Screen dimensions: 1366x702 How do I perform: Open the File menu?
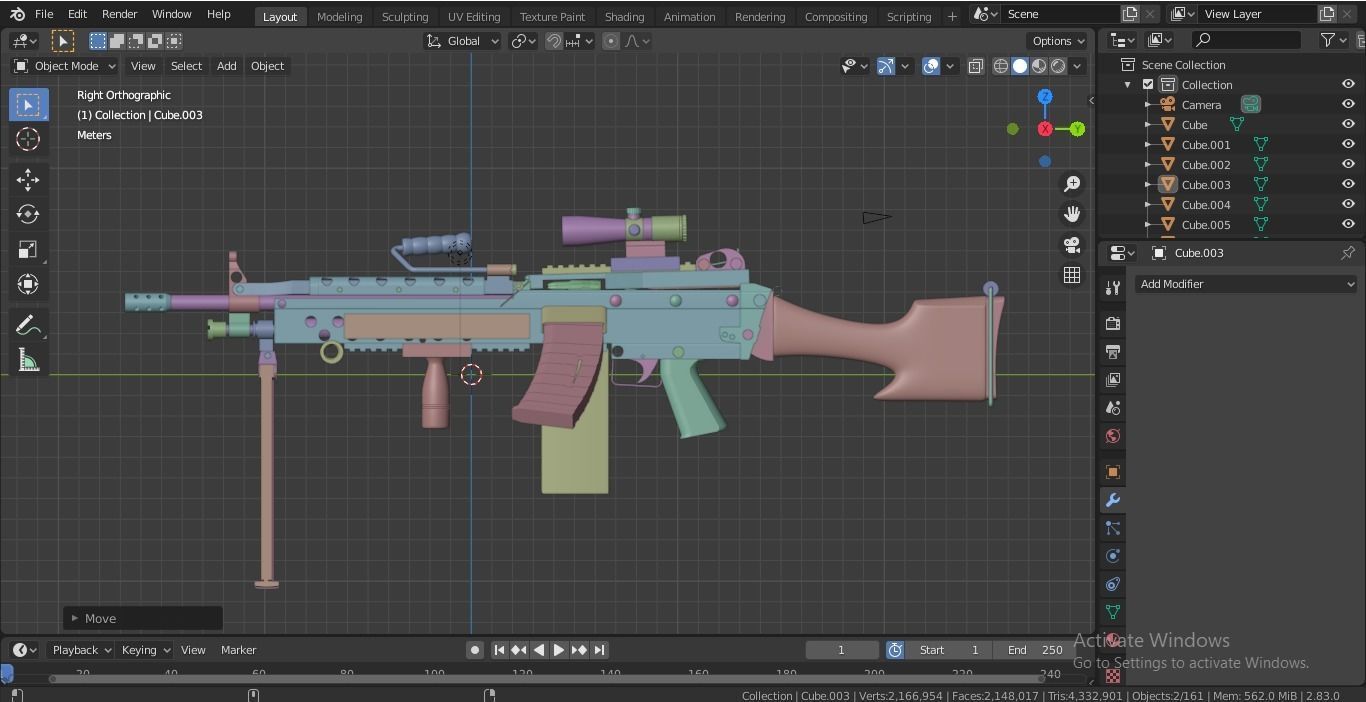(x=44, y=14)
